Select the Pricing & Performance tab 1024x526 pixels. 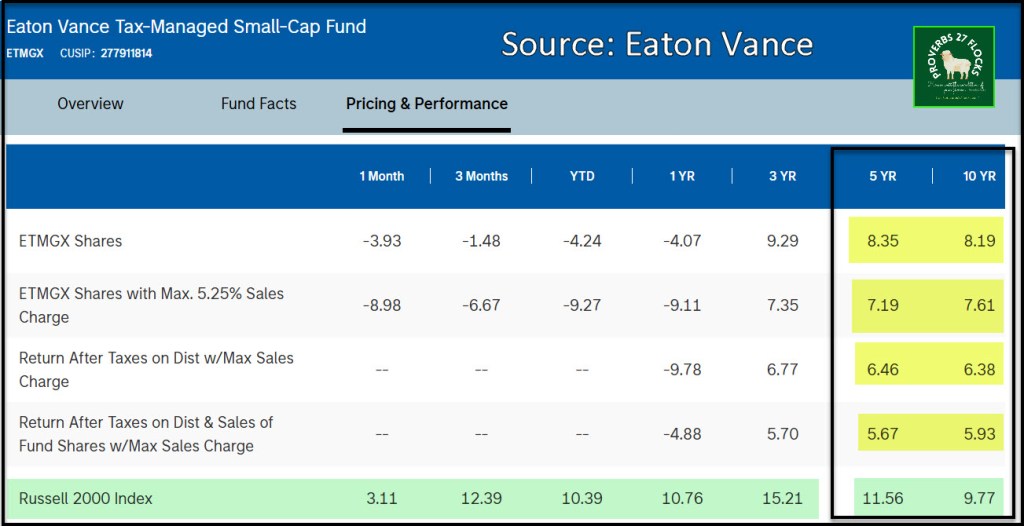426,104
